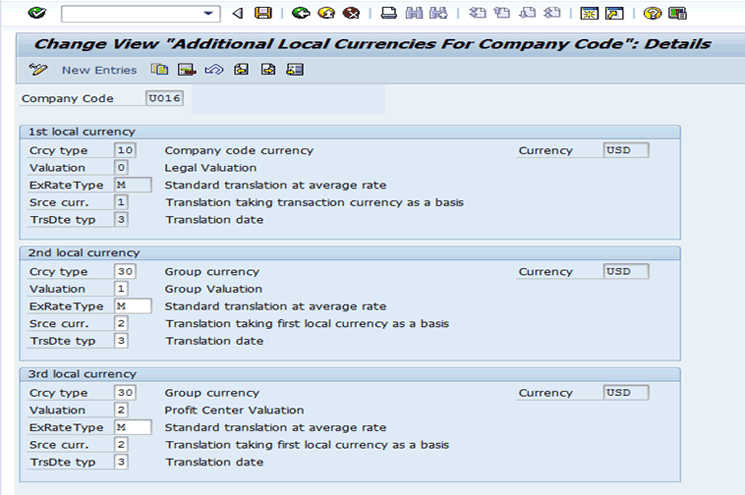
Task: Click the Save diskette icon
Action: tap(263, 13)
